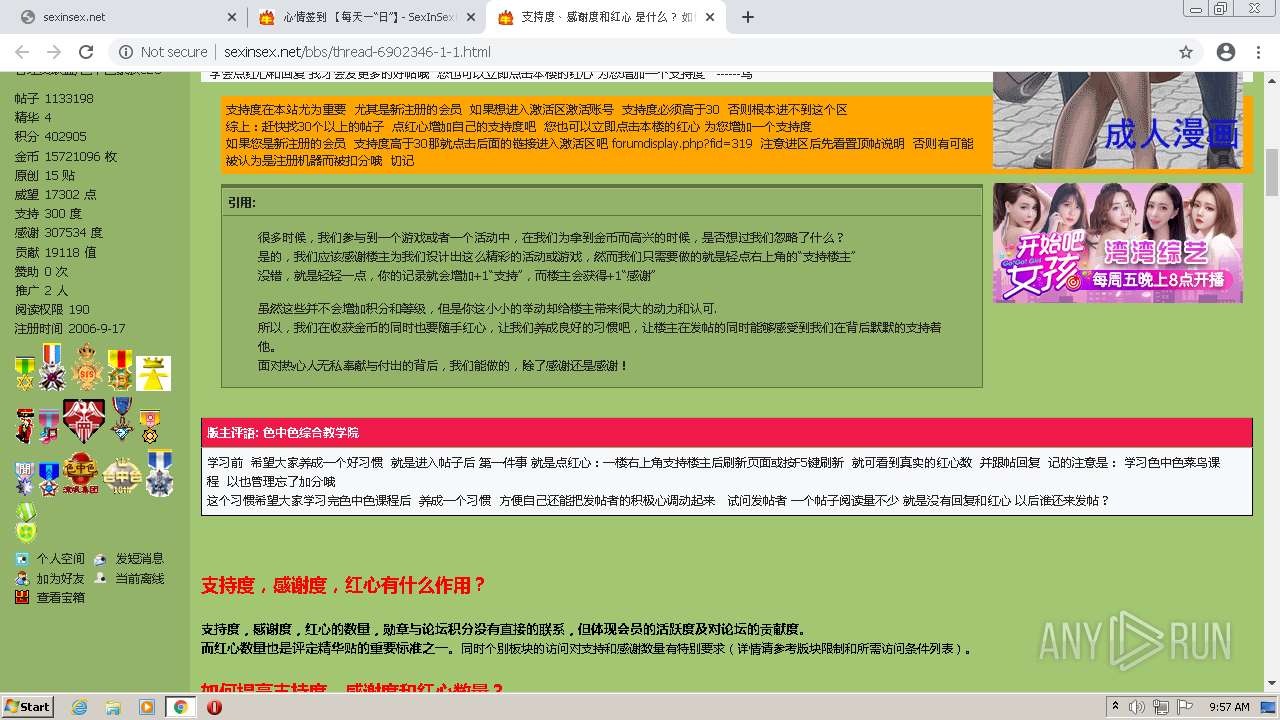Click the red eagle shield badge
1280x720 pixels.
point(84,421)
